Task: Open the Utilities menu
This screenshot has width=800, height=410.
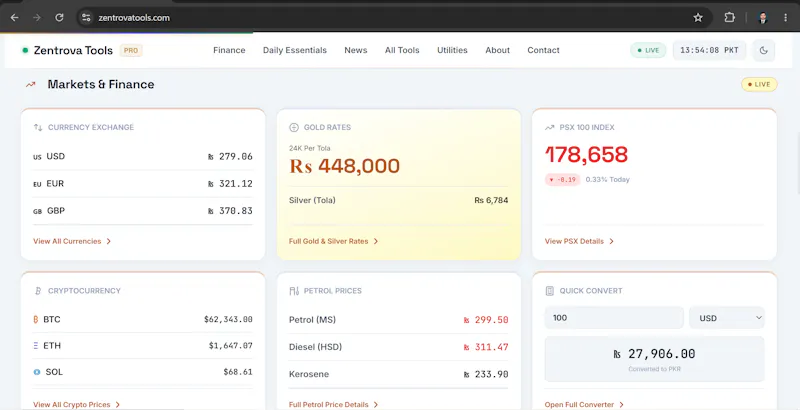Action: pos(452,50)
